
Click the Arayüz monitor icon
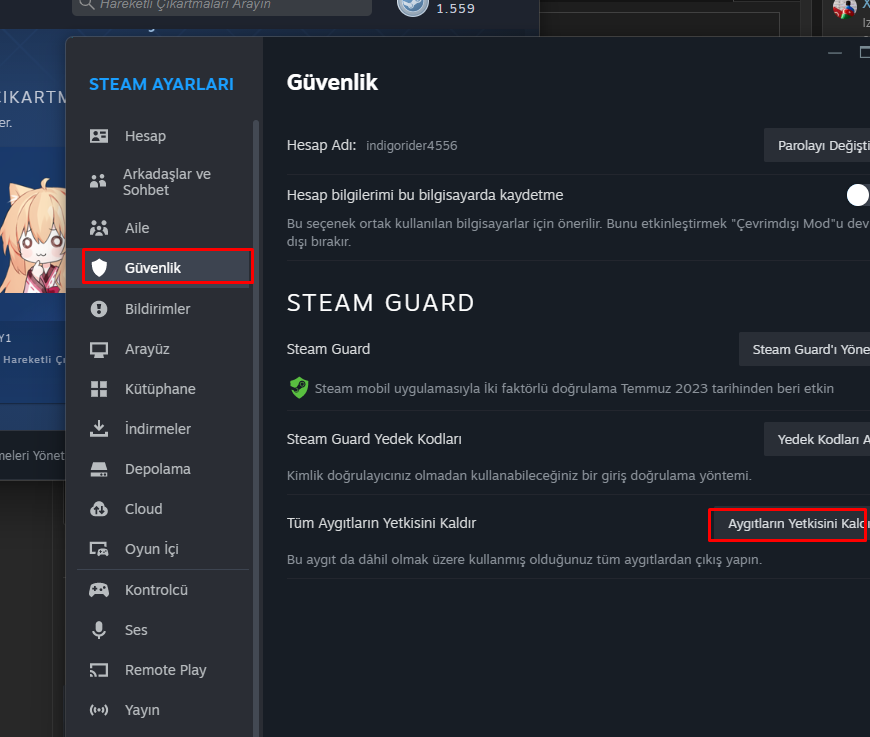tap(99, 350)
